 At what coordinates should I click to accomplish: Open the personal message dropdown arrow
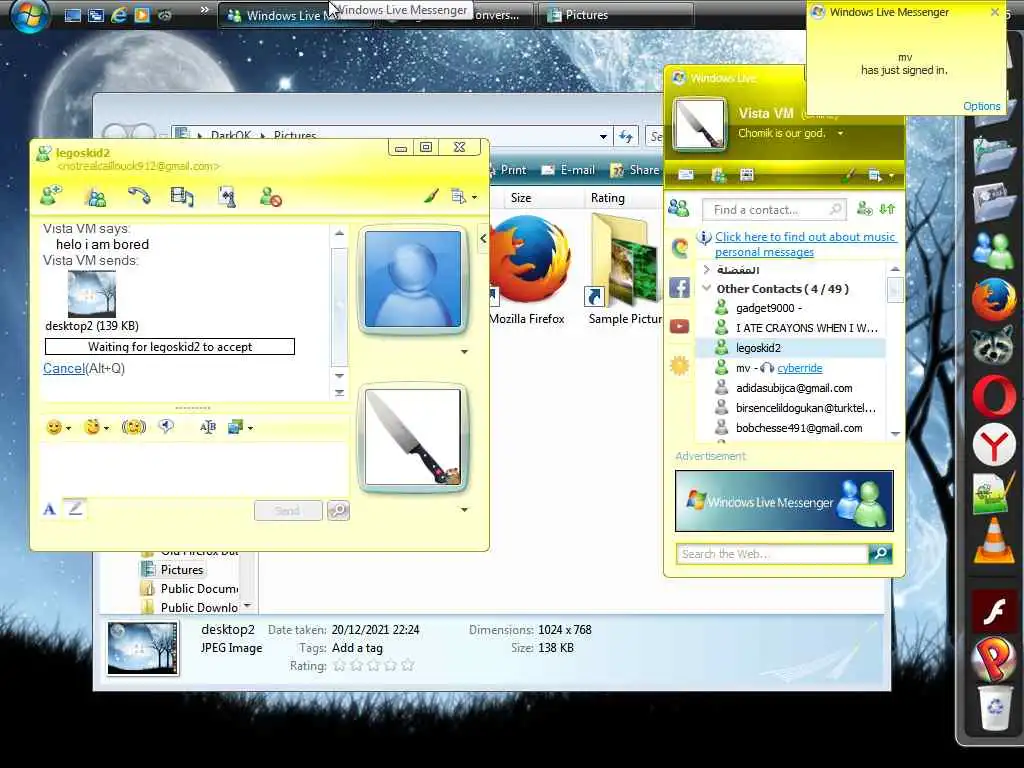pyautogui.click(x=840, y=133)
